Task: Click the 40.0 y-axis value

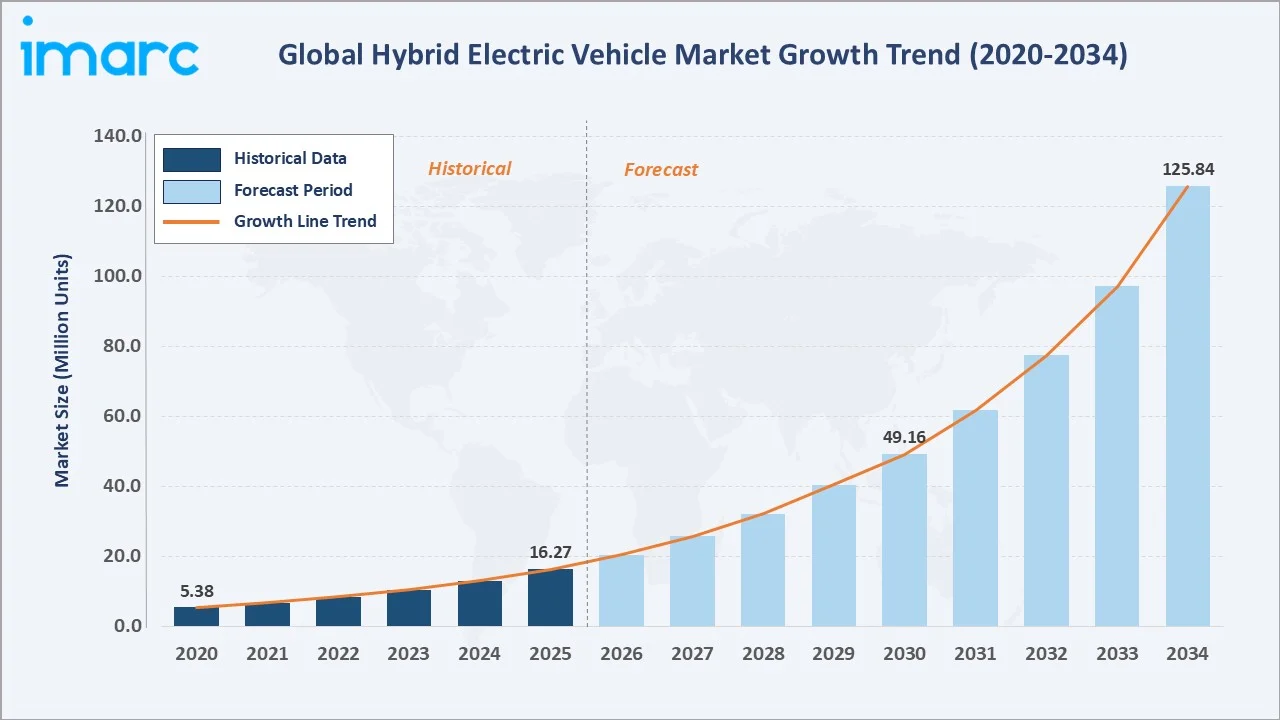Action: click(122, 486)
